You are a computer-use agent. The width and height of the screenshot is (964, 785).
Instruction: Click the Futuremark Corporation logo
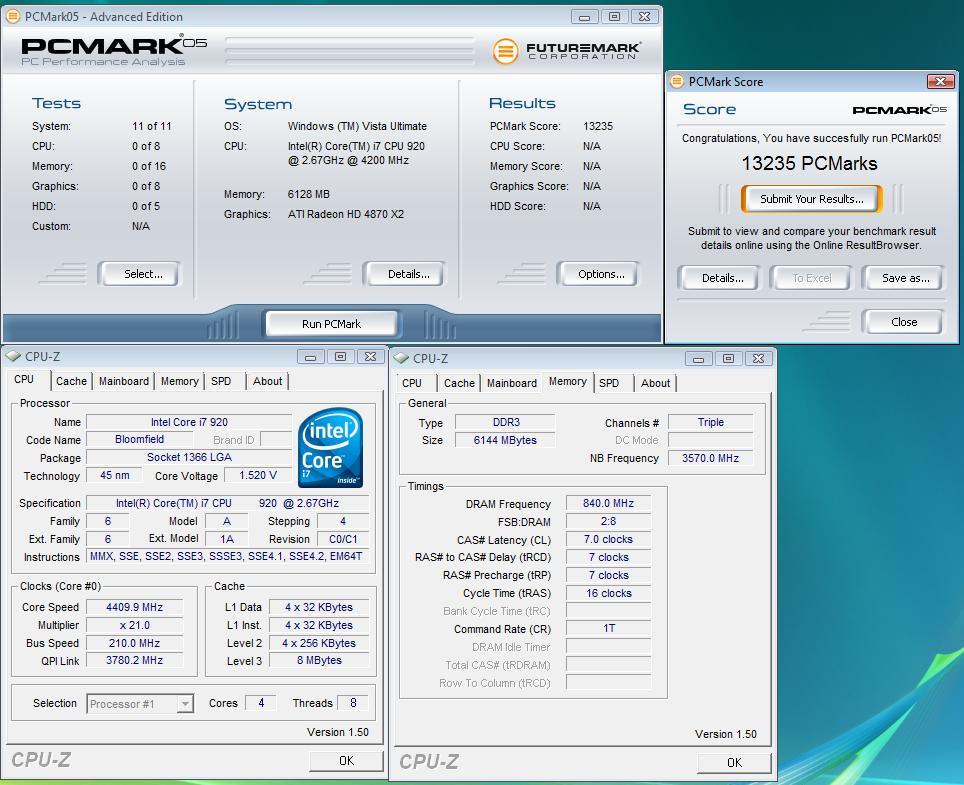(x=567, y=50)
